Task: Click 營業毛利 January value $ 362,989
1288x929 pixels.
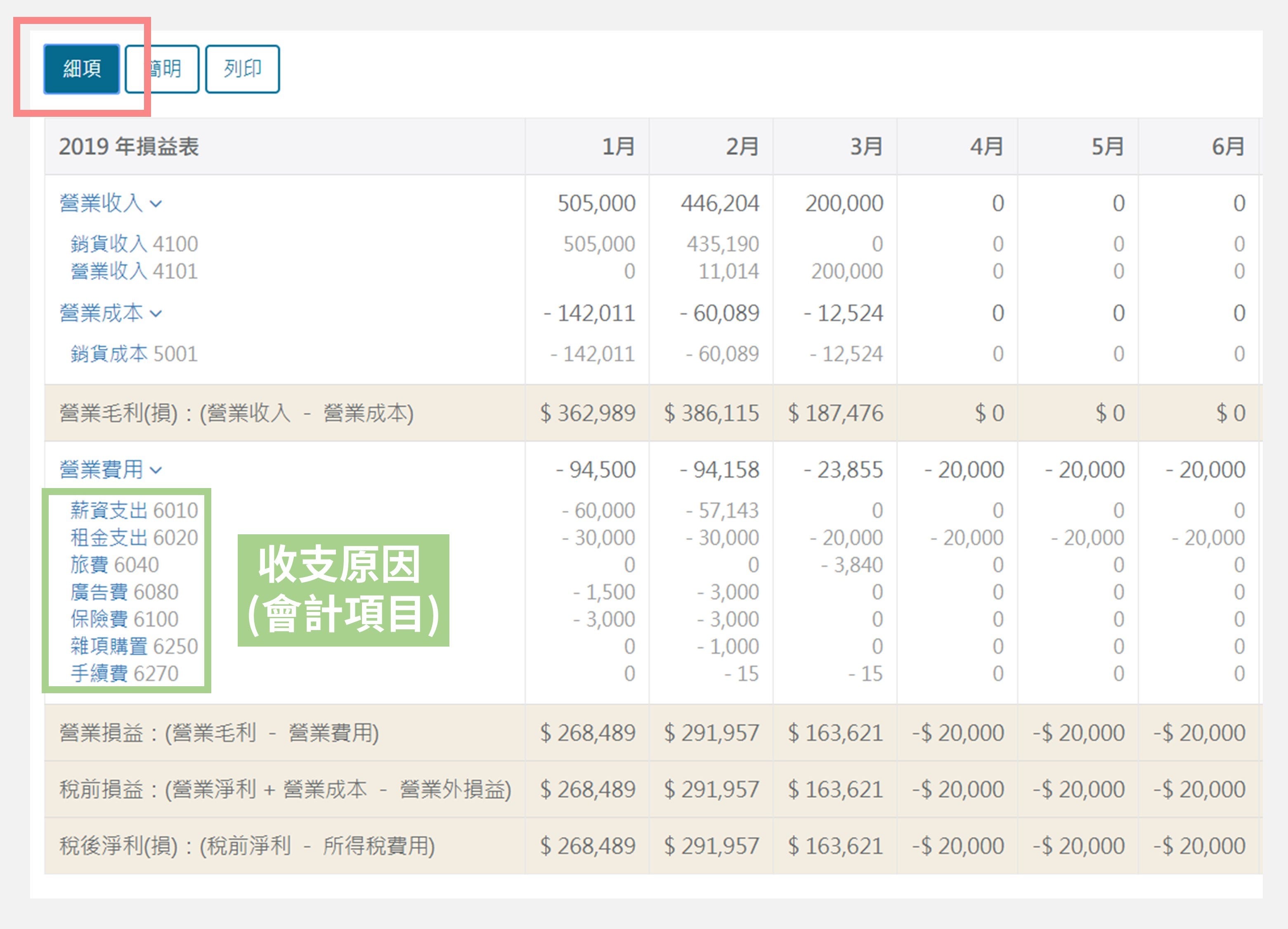Action: click(x=588, y=412)
